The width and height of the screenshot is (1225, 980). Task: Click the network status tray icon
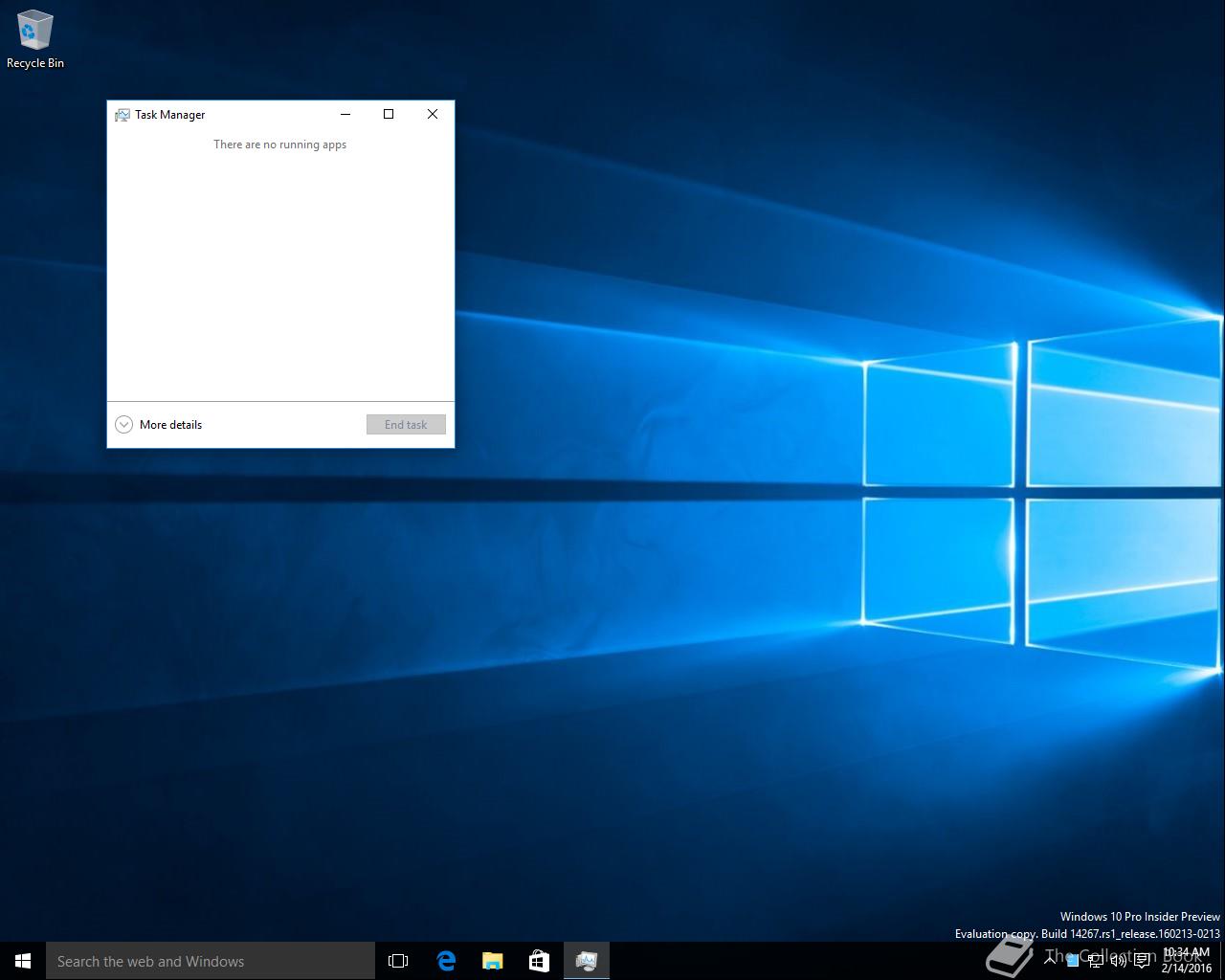(1095, 961)
